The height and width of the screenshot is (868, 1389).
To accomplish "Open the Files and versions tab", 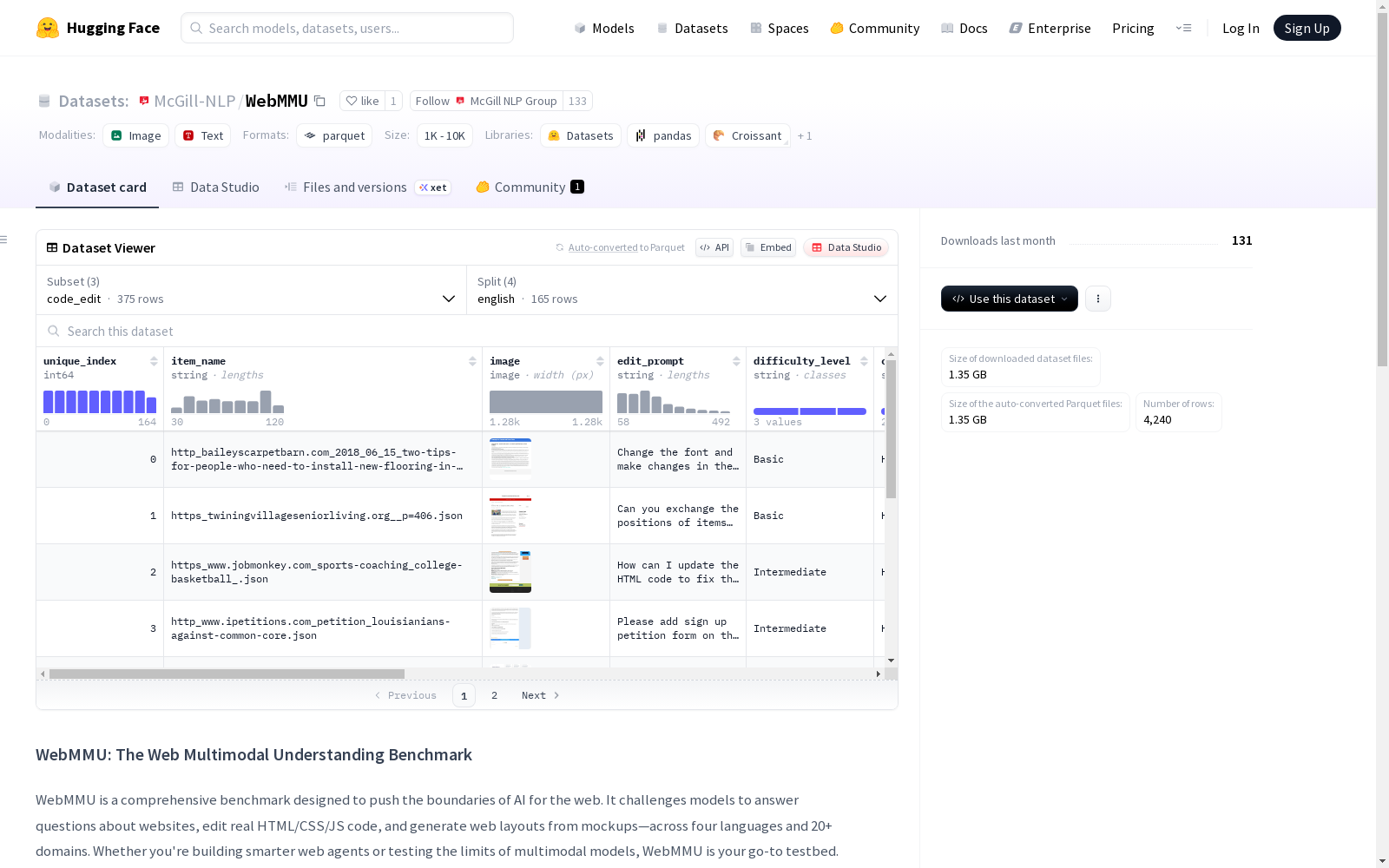I will tap(367, 187).
